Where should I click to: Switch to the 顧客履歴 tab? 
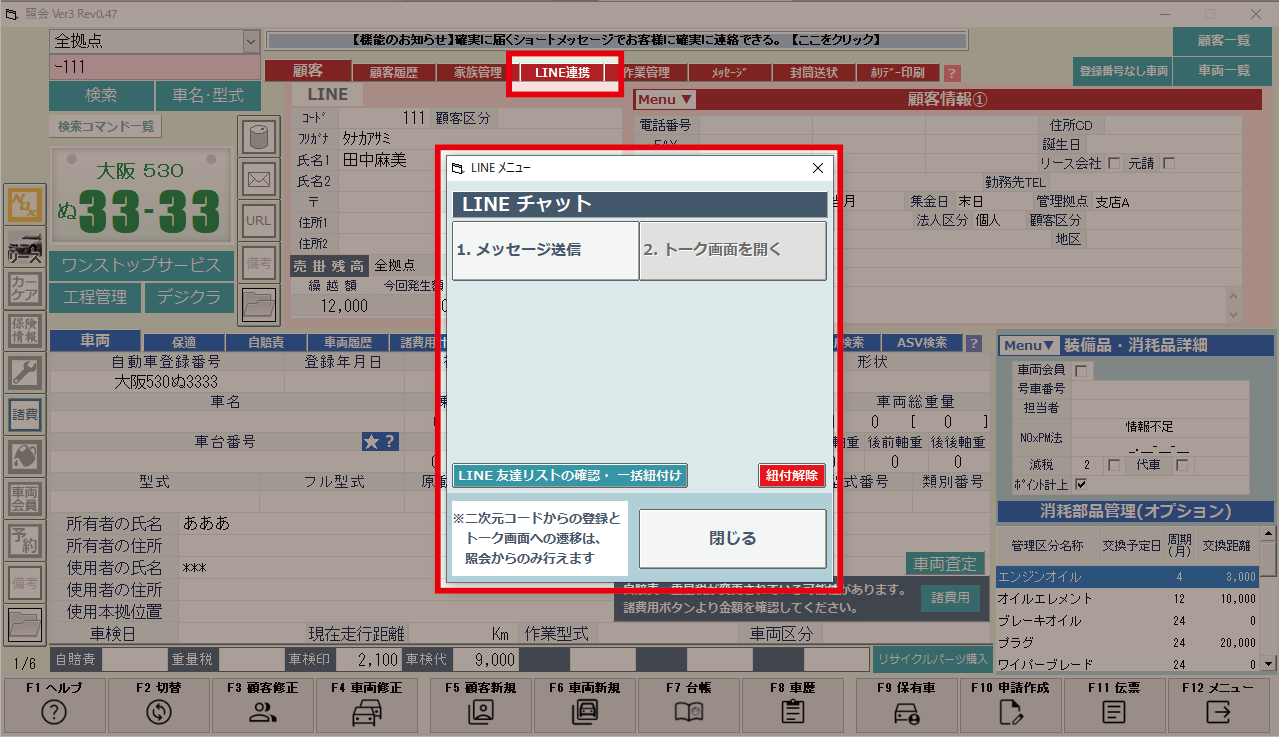tap(393, 72)
